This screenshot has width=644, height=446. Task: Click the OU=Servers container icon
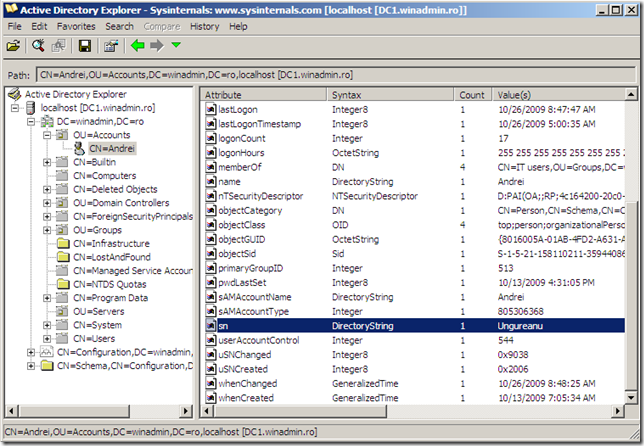point(62,311)
